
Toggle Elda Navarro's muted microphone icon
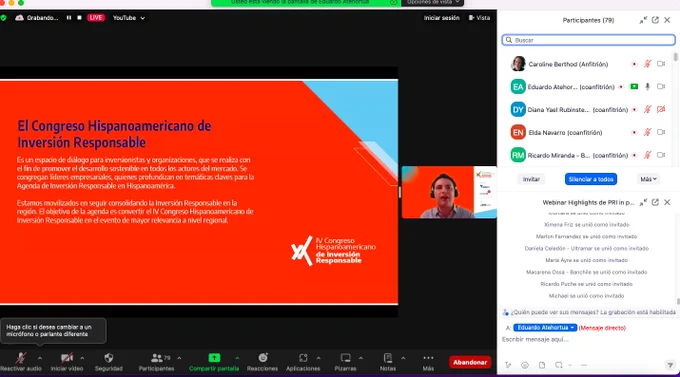(x=647, y=132)
